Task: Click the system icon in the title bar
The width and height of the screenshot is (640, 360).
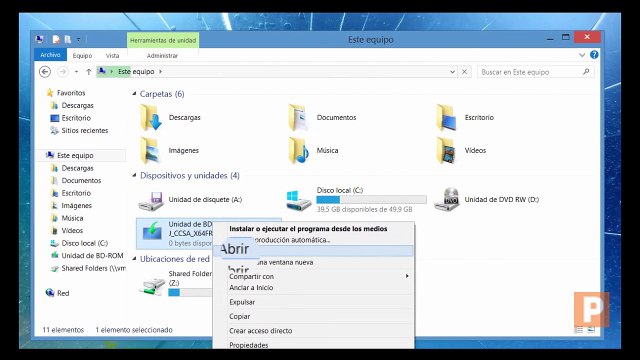Action: pos(40,40)
